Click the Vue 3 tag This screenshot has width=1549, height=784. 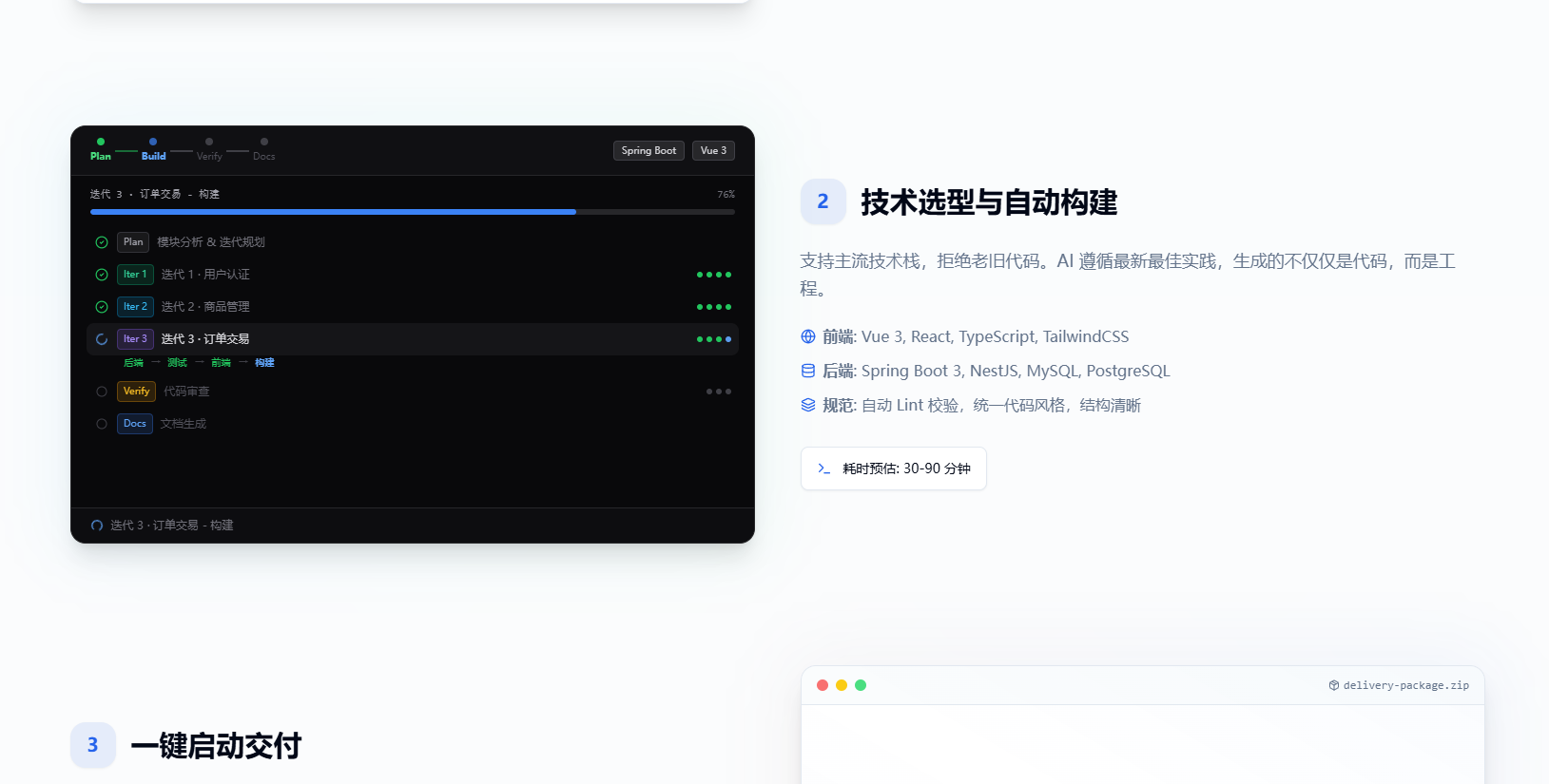coord(713,150)
